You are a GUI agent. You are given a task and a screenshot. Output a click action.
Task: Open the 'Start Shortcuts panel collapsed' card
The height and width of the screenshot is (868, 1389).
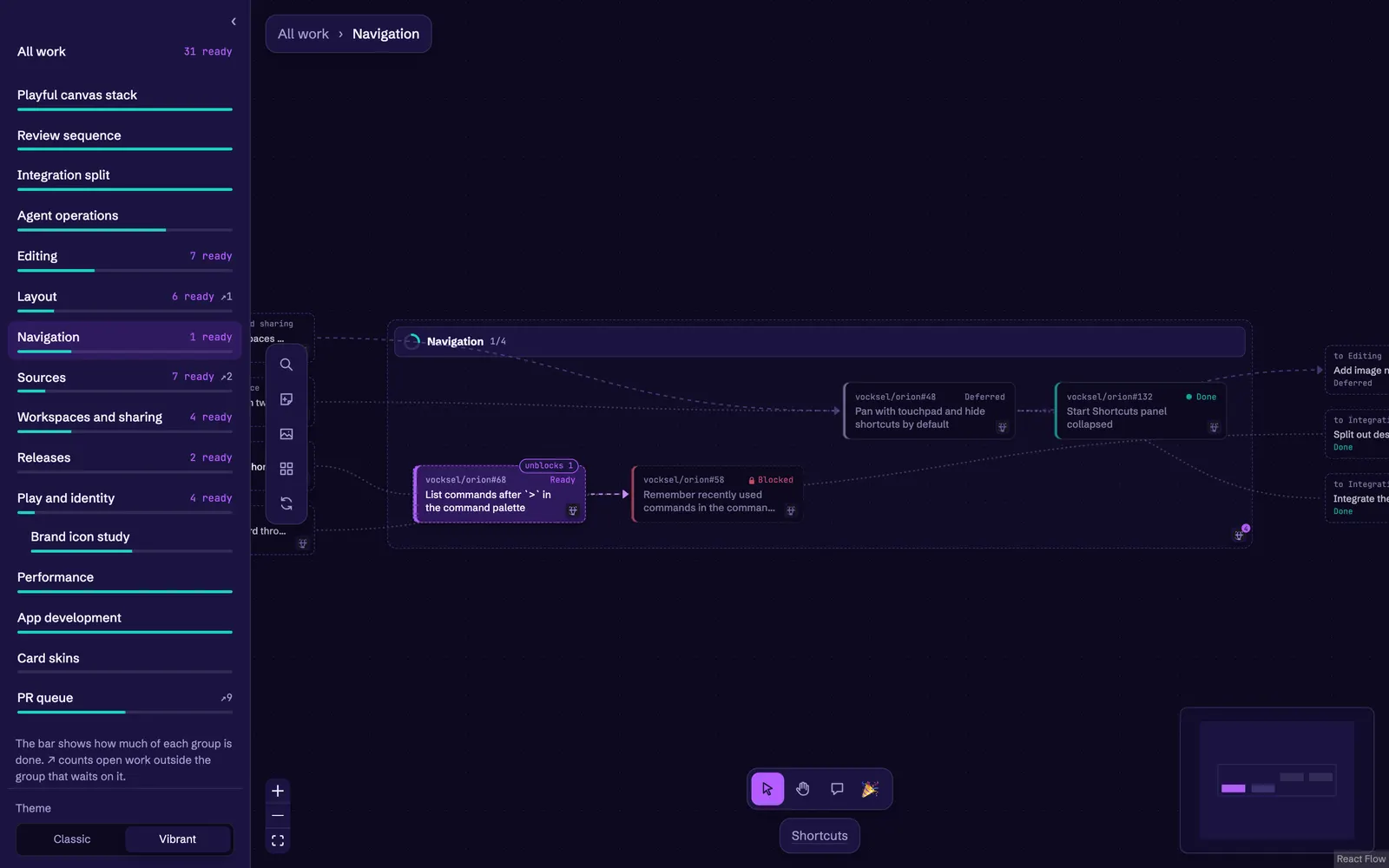coord(1141,411)
